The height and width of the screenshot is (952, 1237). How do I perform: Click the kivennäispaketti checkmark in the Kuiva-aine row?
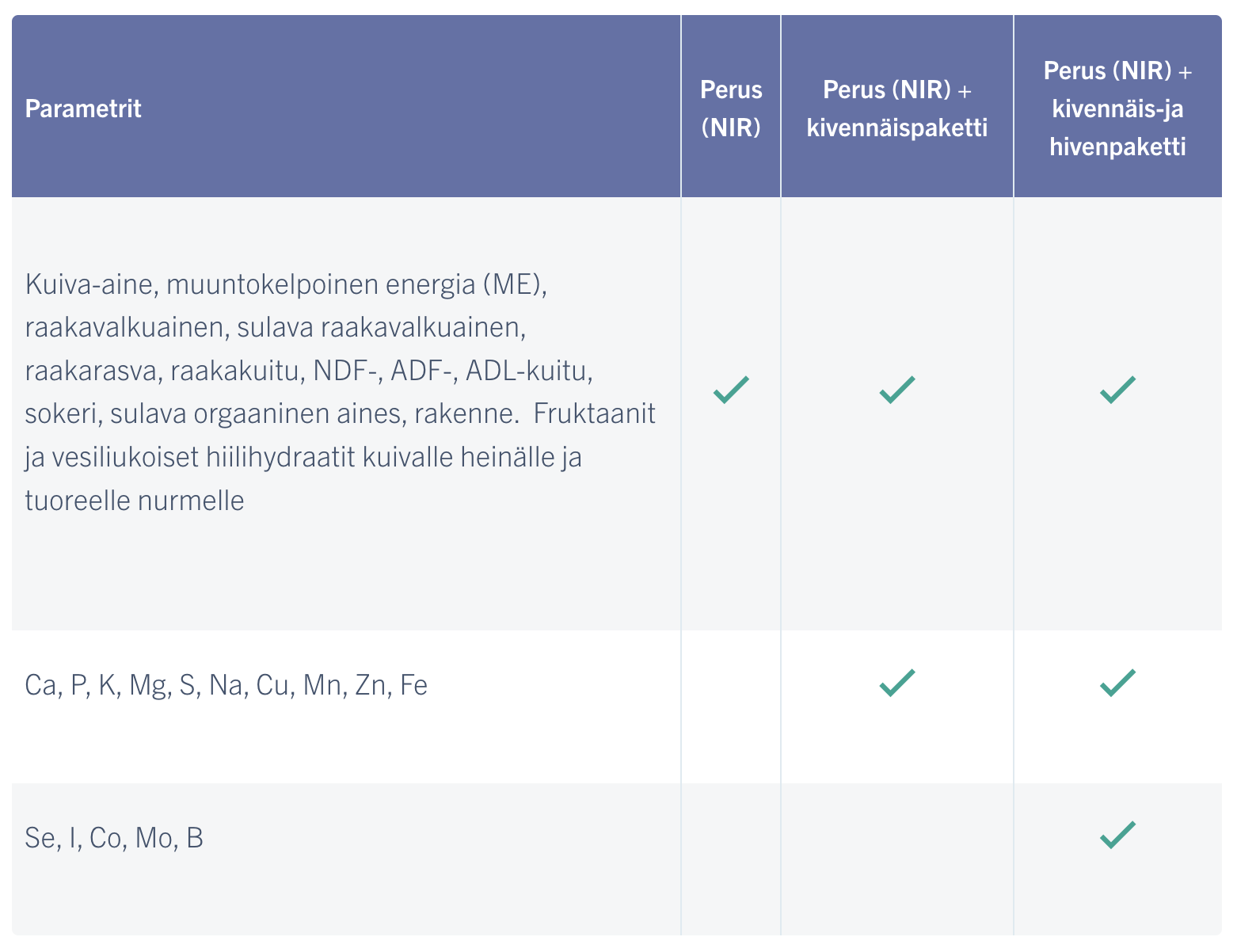[896, 390]
